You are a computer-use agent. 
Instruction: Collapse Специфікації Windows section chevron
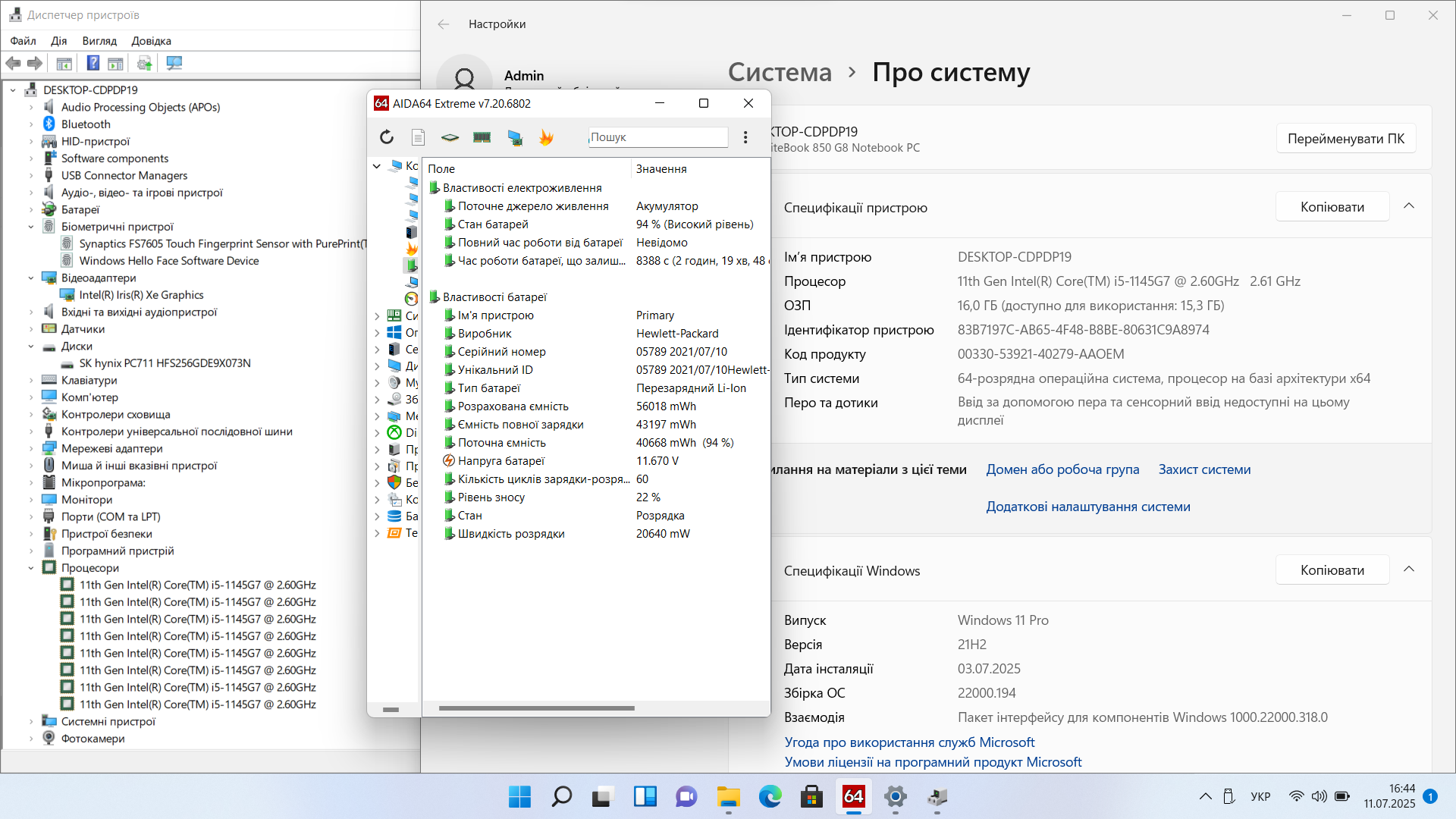1409,570
